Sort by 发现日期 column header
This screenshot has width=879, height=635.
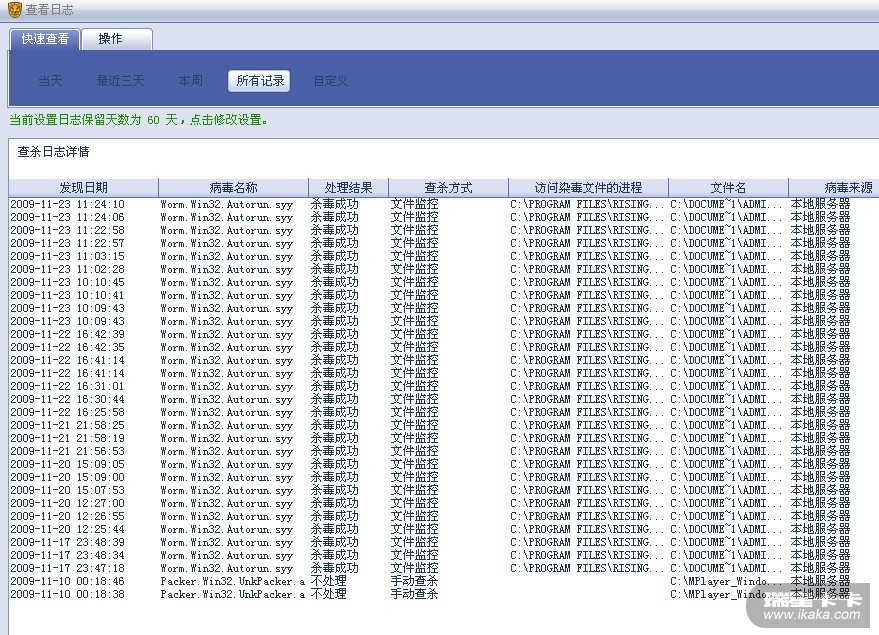pos(83,188)
